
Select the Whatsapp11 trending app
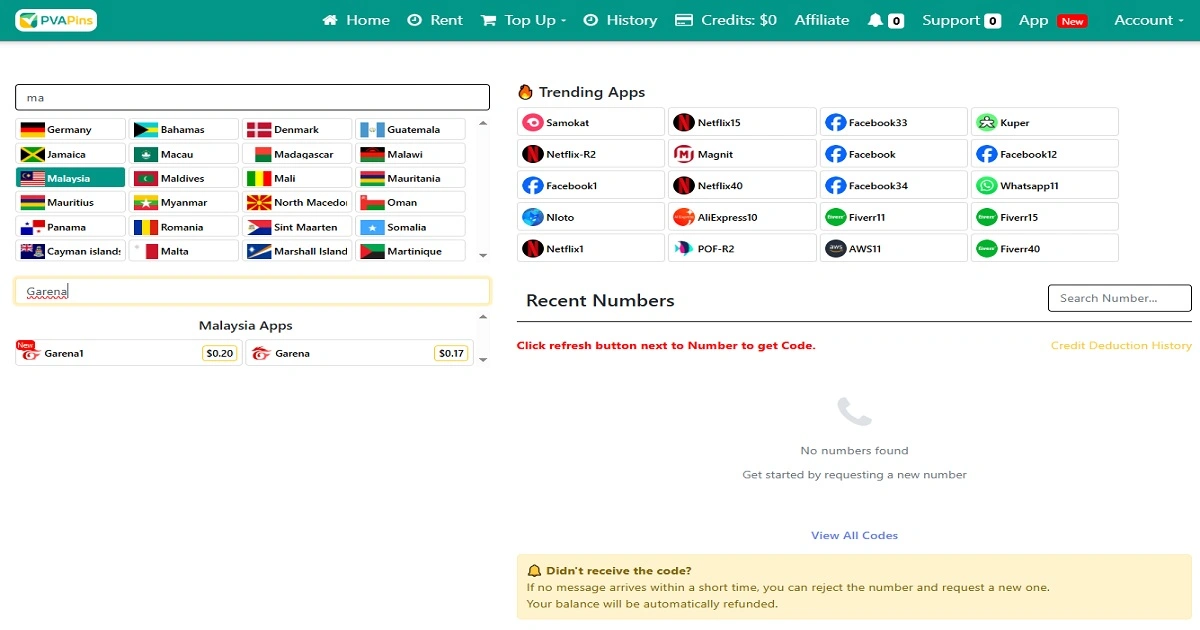pyautogui.click(x=1045, y=185)
